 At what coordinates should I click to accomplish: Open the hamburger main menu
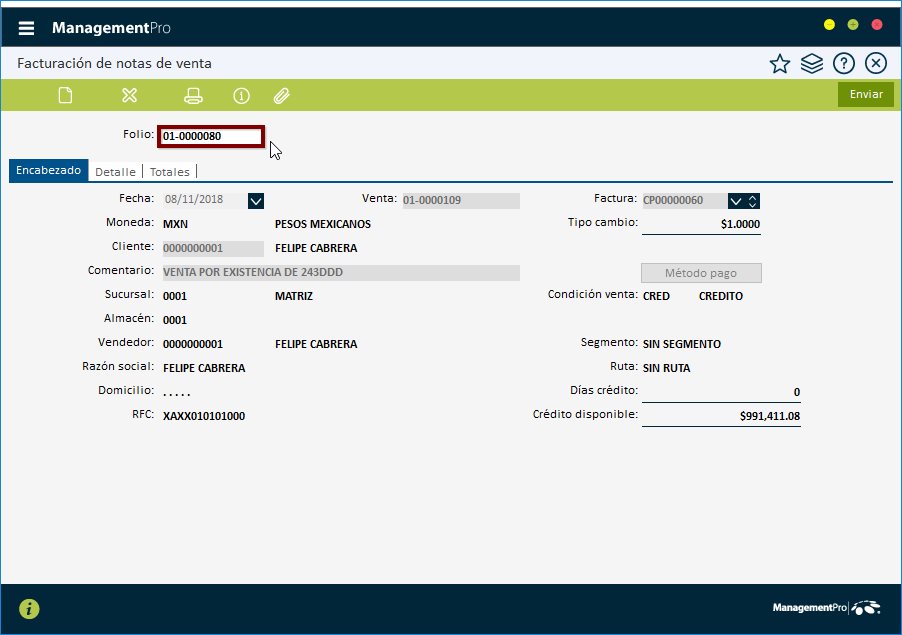tap(26, 28)
